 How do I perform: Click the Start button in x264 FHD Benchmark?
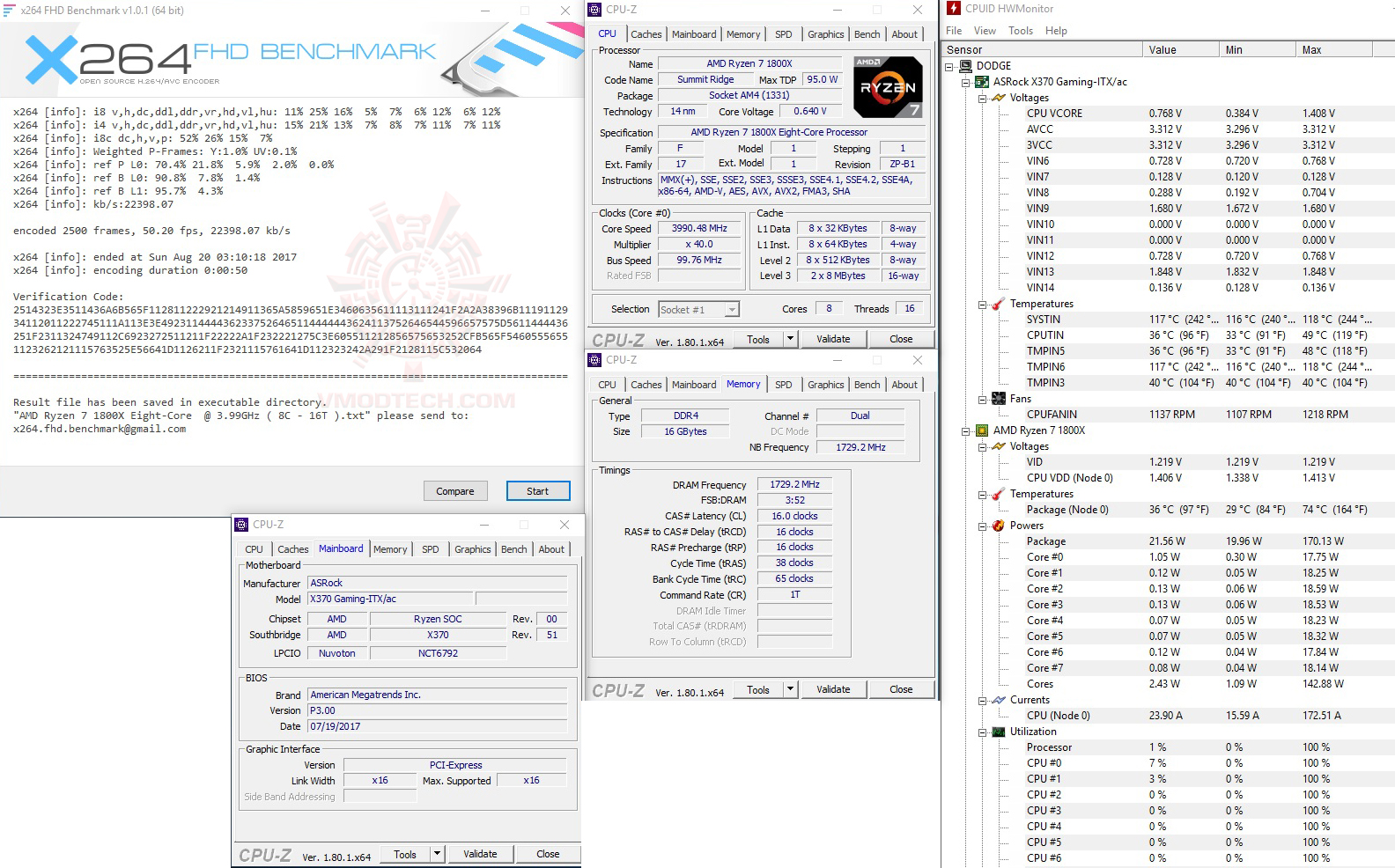tap(538, 491)
